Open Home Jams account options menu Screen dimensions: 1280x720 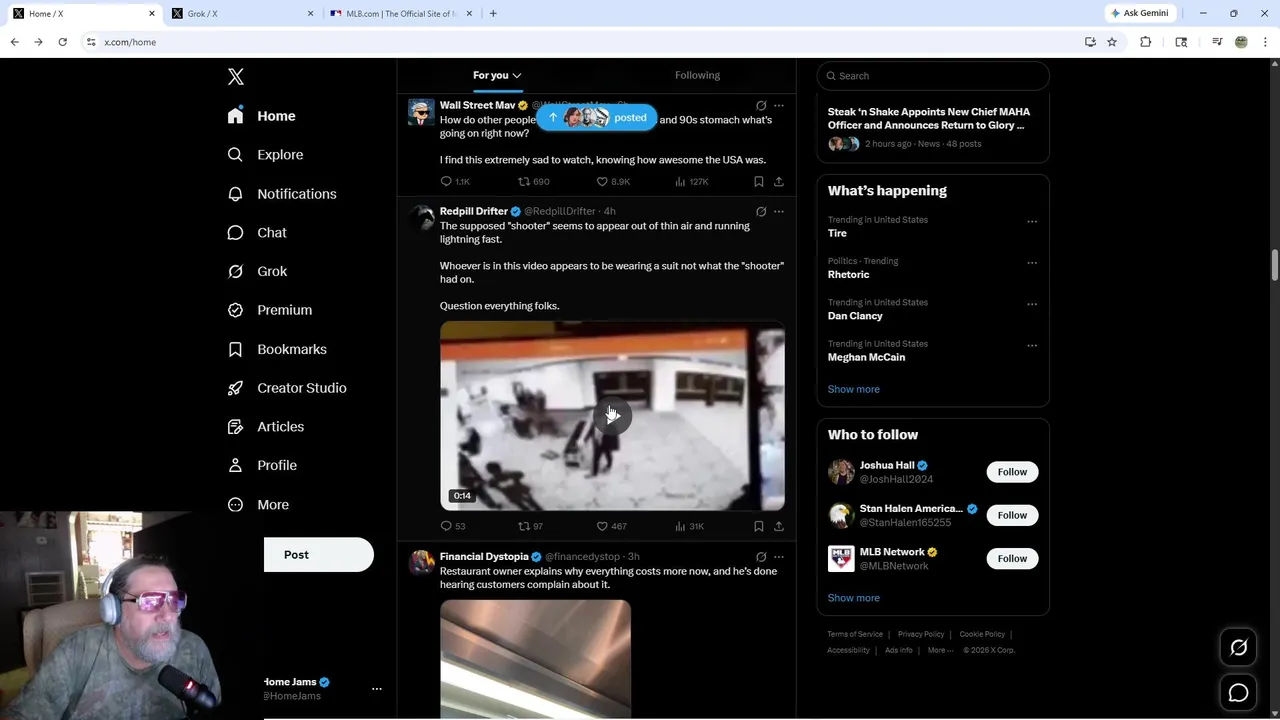point(377,689)
